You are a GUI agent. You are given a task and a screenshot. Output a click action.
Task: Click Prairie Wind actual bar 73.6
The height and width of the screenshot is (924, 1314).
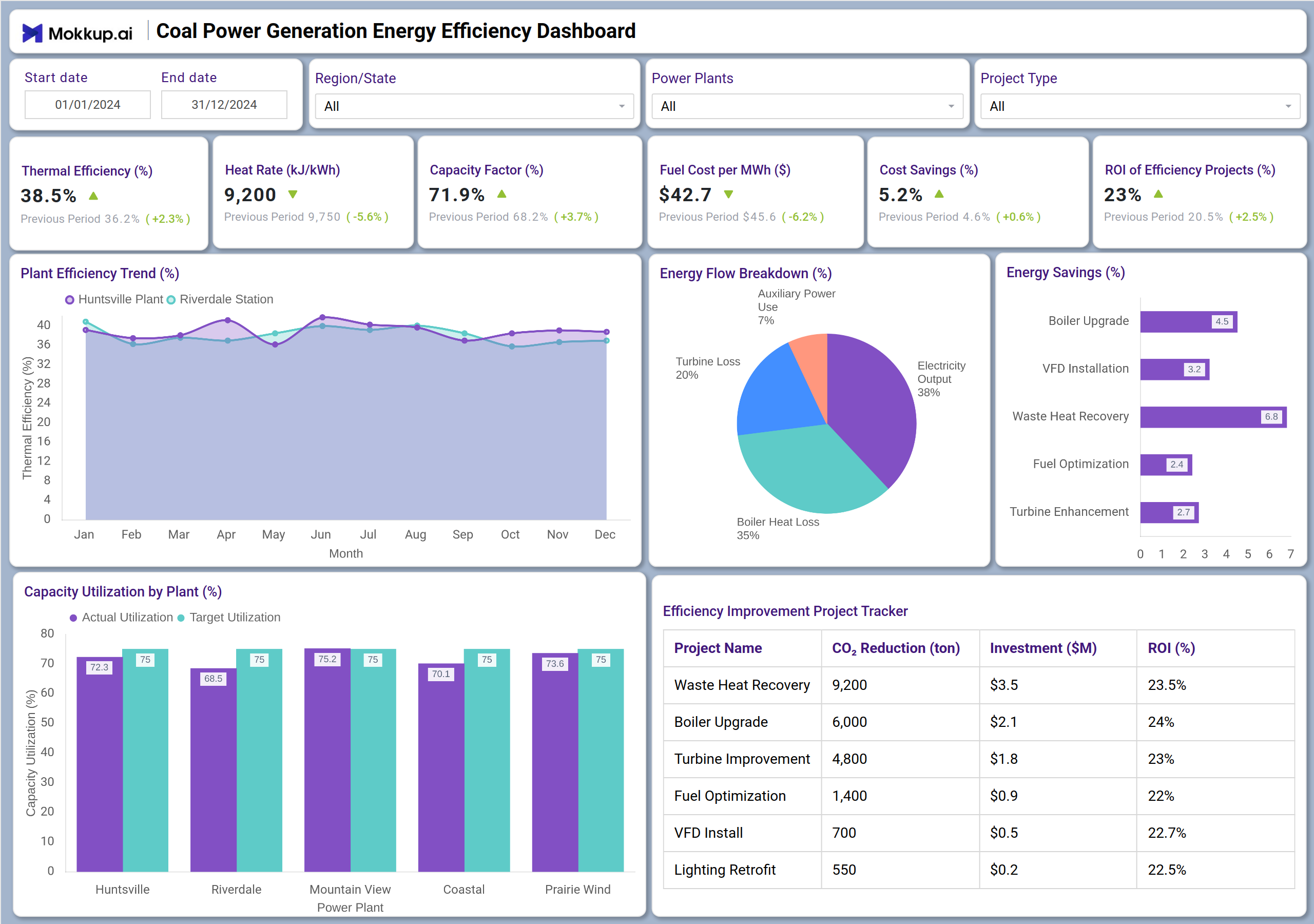(555, 763)
